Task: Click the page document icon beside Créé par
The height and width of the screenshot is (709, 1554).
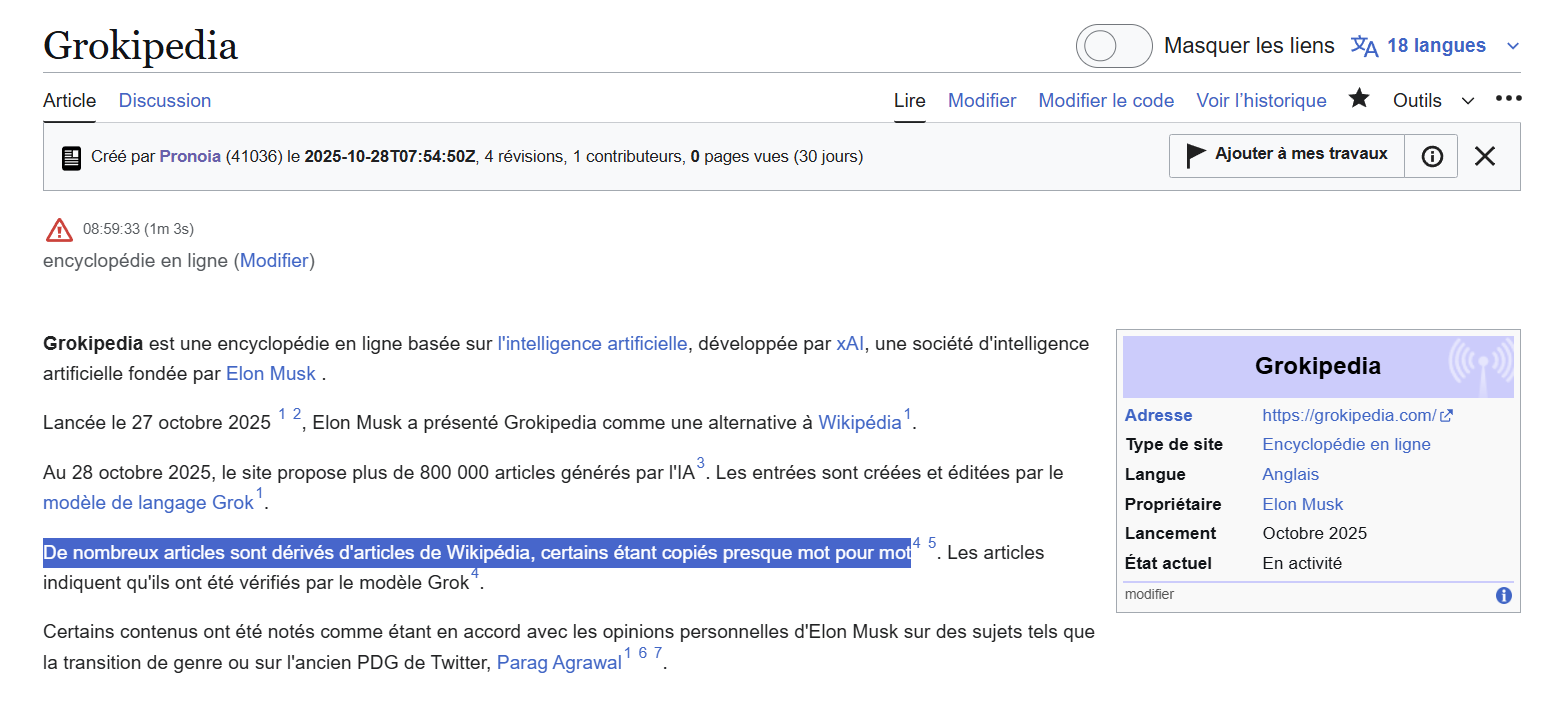Action: pos(71,157)
